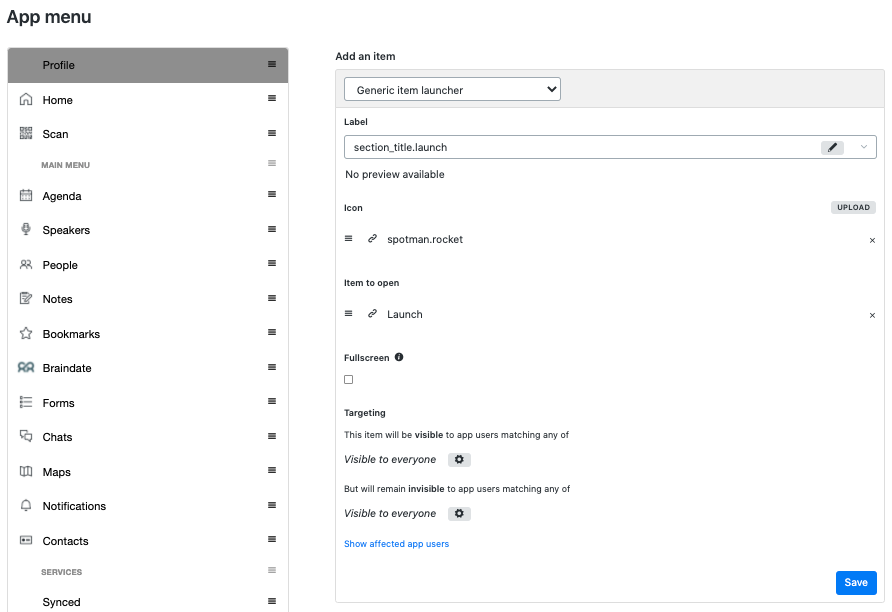Enable the Fullscreen checkbox
Image resolution: width=892 pixels, height=612 pixels.
coord(349,379)
